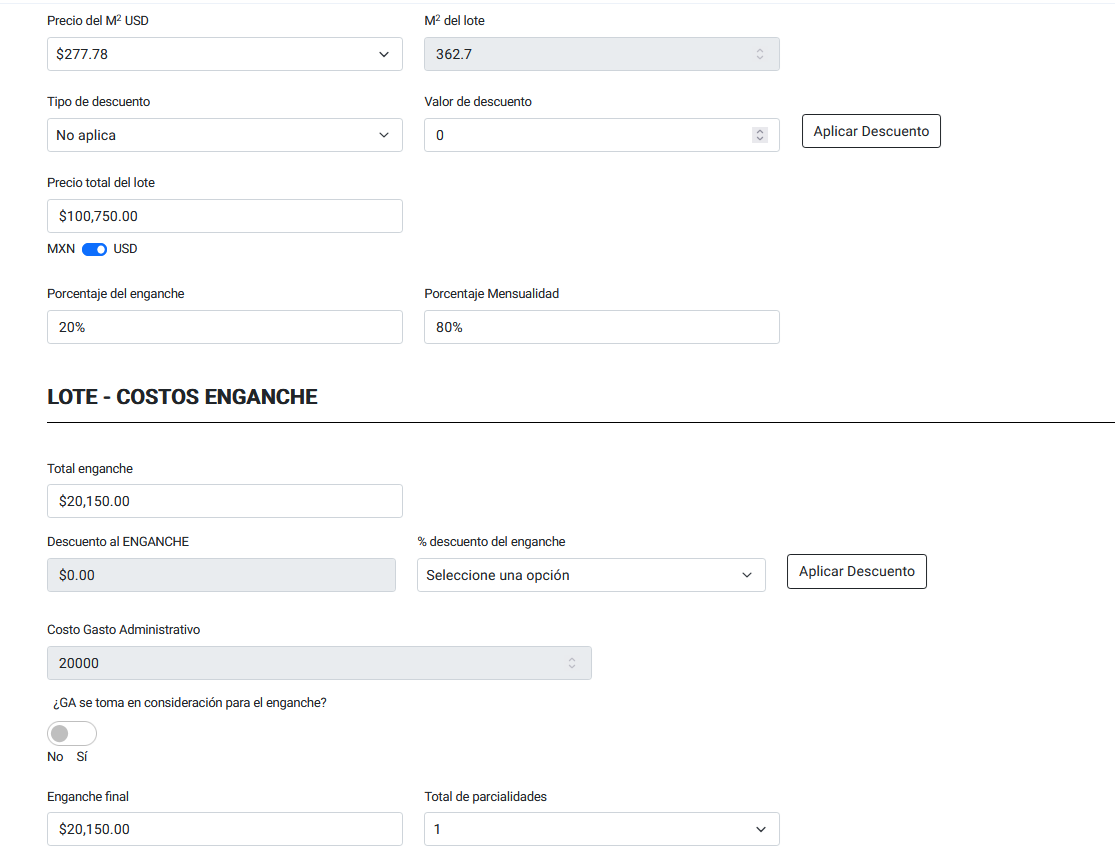1115x848 pixels.
Task: Click the Costo Gasto Administrativo field
Action: click(x=300, y=663)
